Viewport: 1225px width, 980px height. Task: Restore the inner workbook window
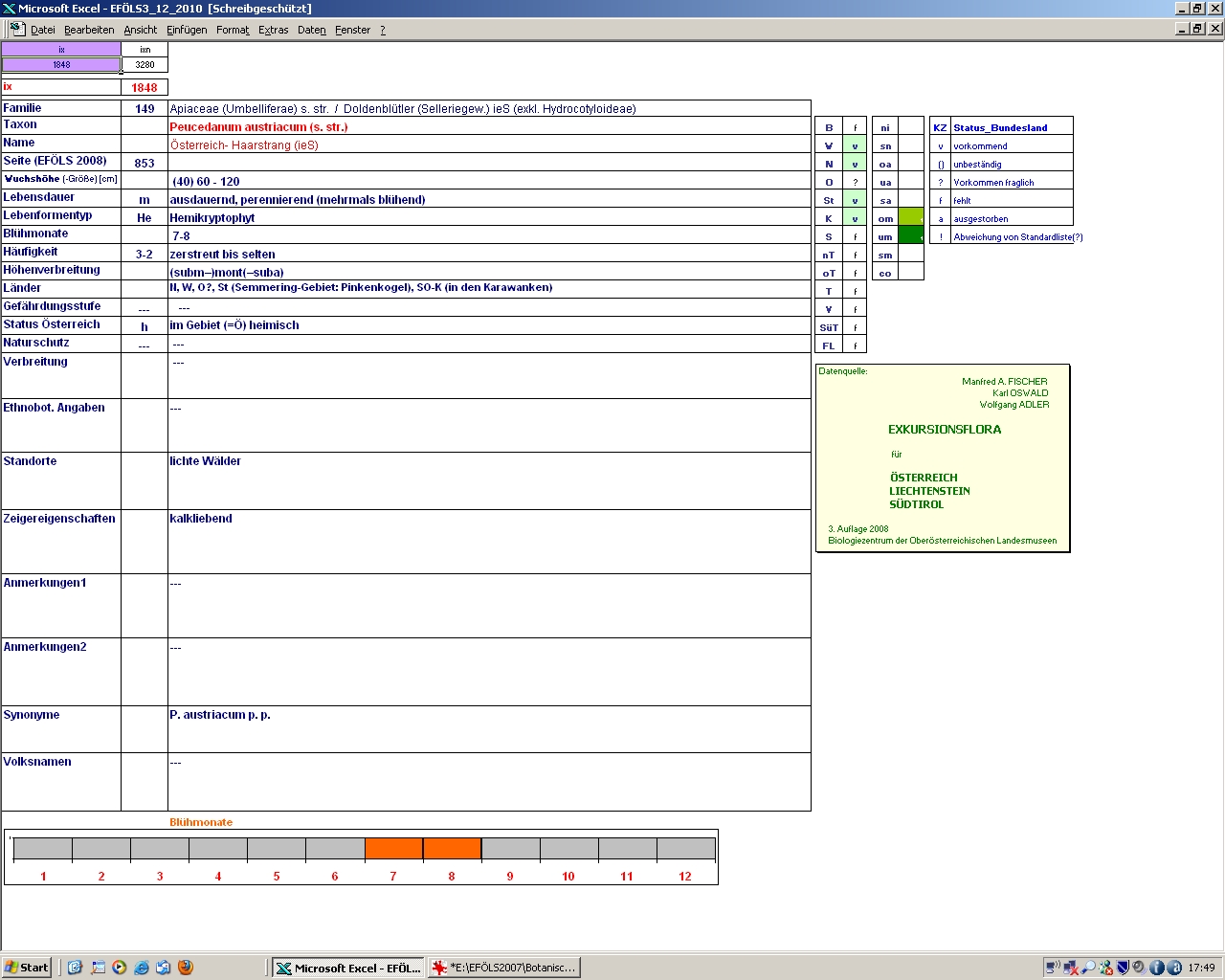point(1197,29)
